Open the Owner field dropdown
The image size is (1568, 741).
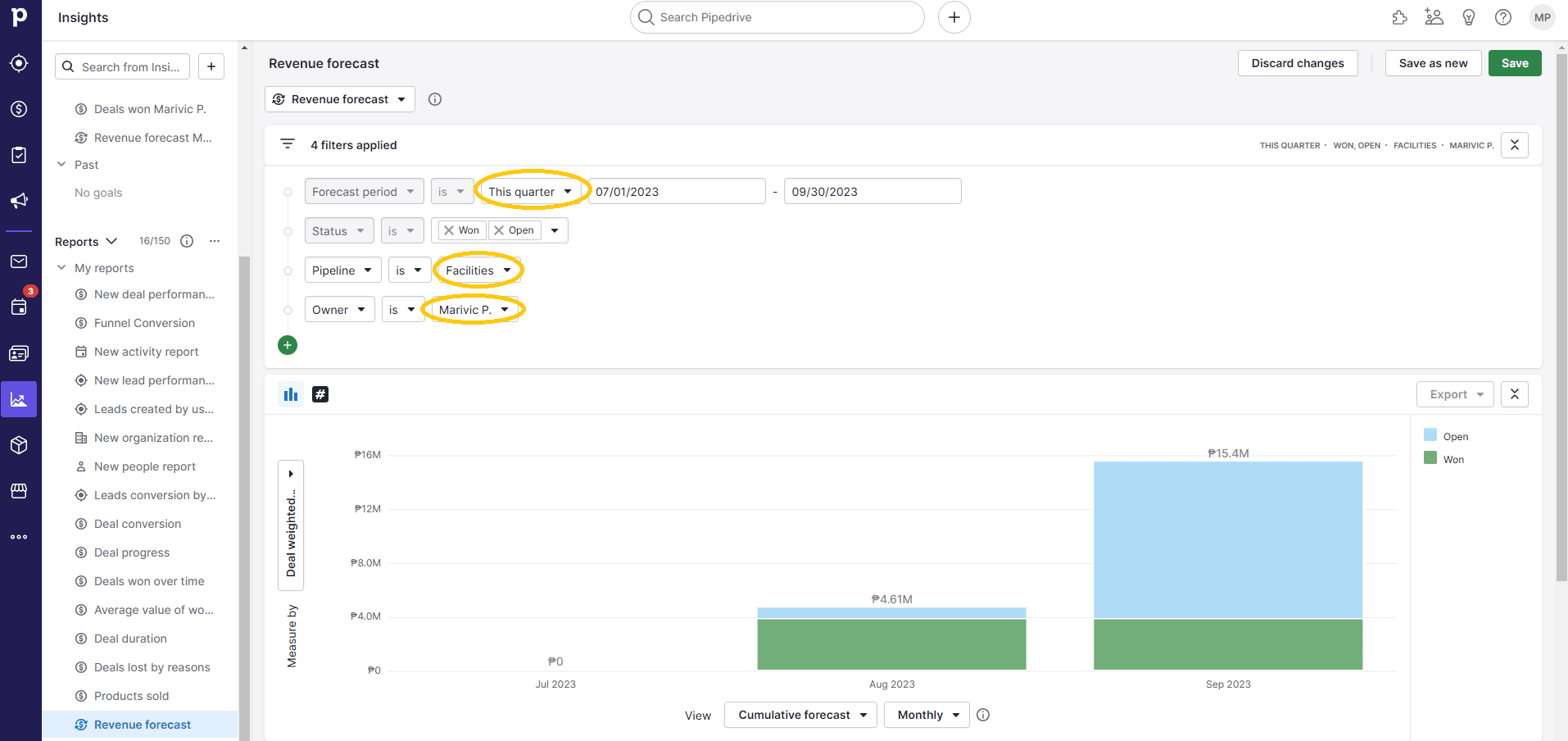click(x=339, y=310)
